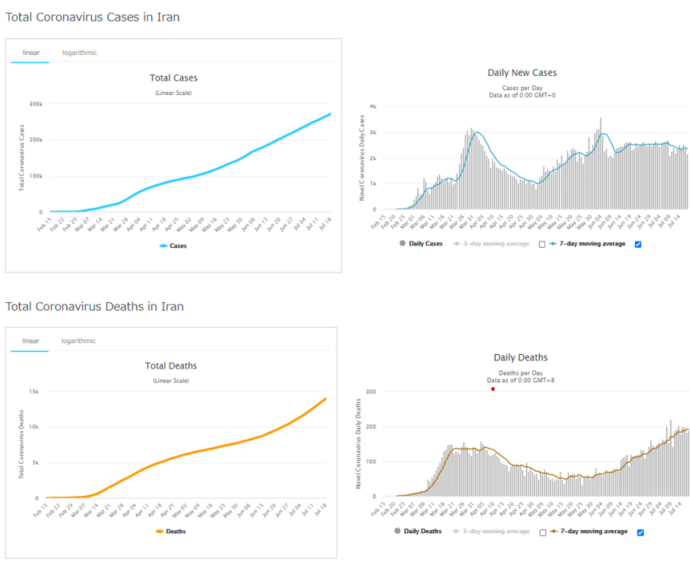The width and height of the screenshot is (690, 573).
Task: Uncheck 7-day moving average for Daily Cases
Action: click(x=638, y=244)
